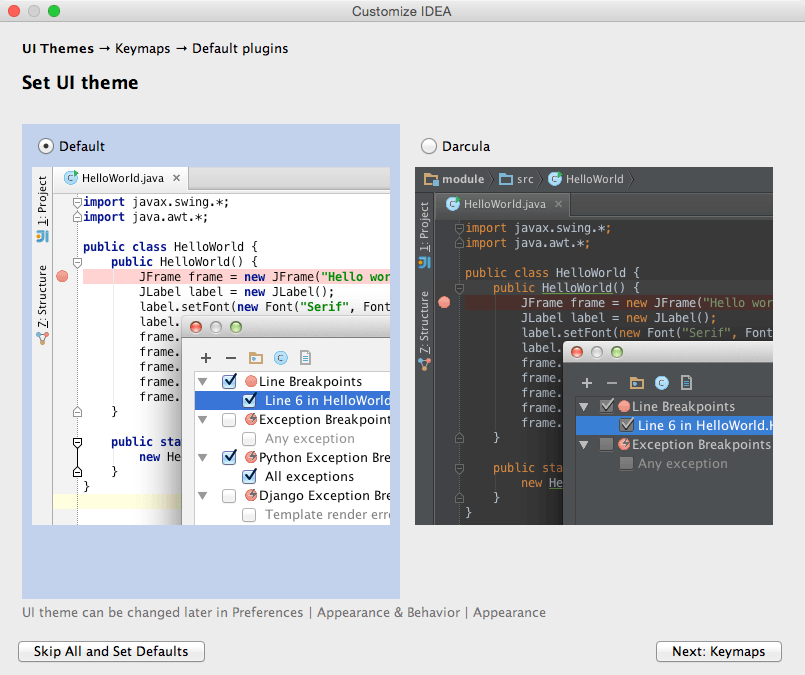Click the Structure icon in Default preview sidebar

pyautogui.click(x=43, y=338)
